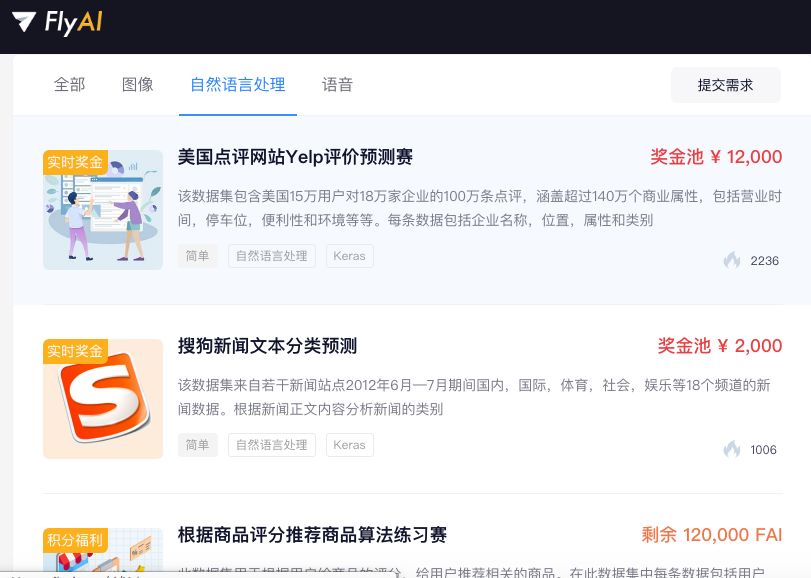Image resolution: width=811 pixels, height=578 pixels.
Task: Open the Sogou logo thumbnail
Action: tap(103, 399)
